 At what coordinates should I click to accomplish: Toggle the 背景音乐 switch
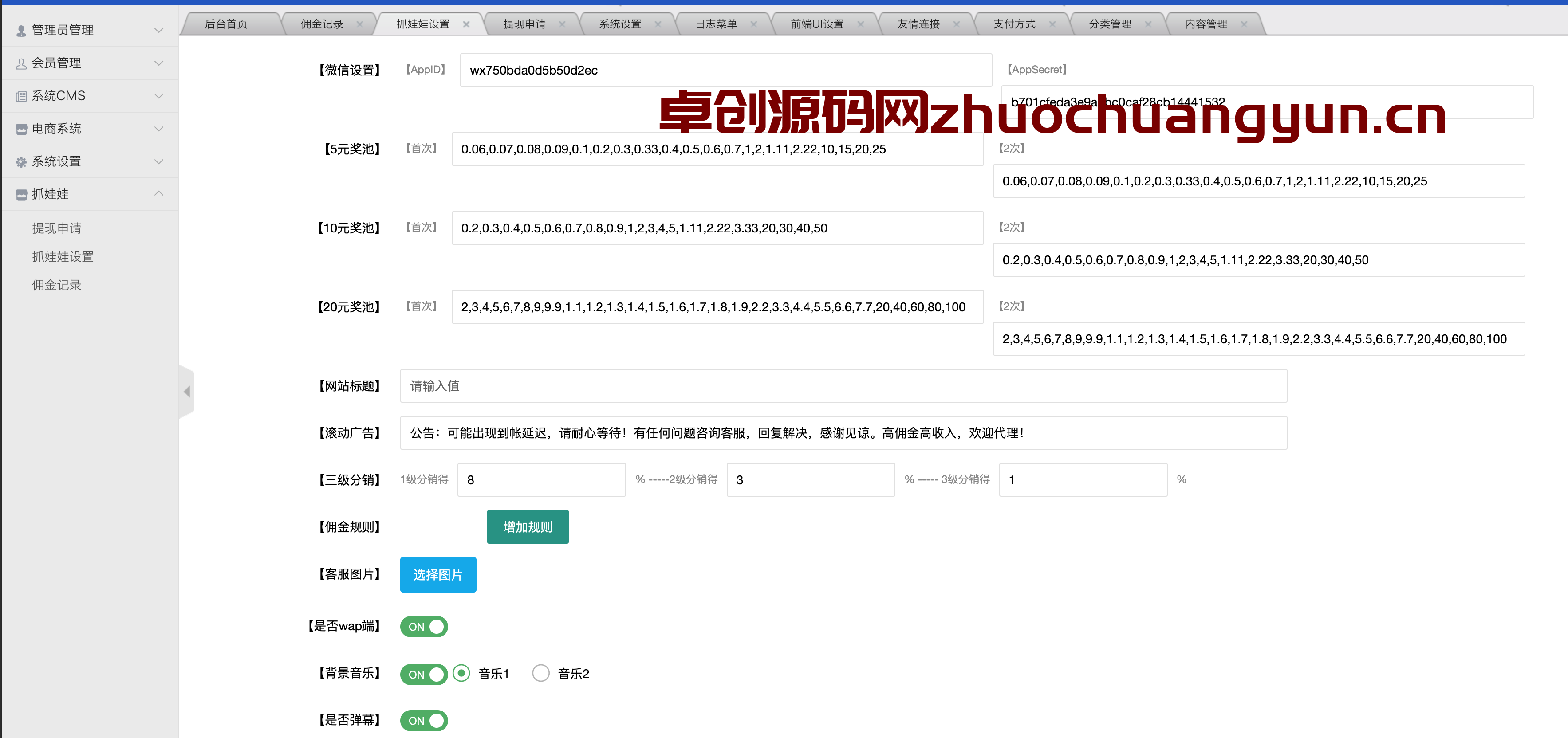click(424, 674)
